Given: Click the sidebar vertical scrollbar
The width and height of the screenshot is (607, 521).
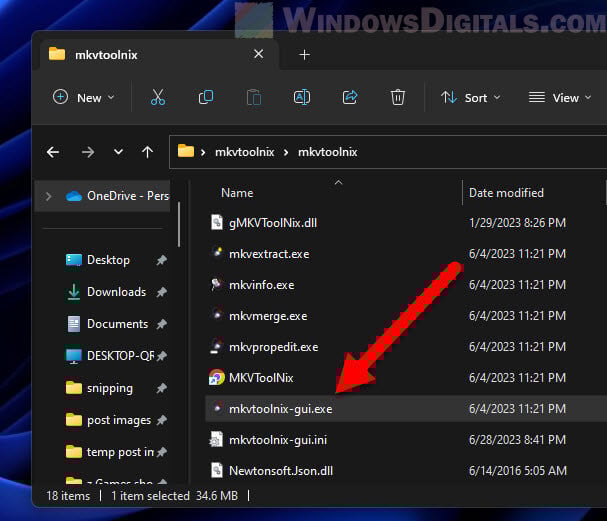Looking at the screenshot, I should [x=179, y=225].
